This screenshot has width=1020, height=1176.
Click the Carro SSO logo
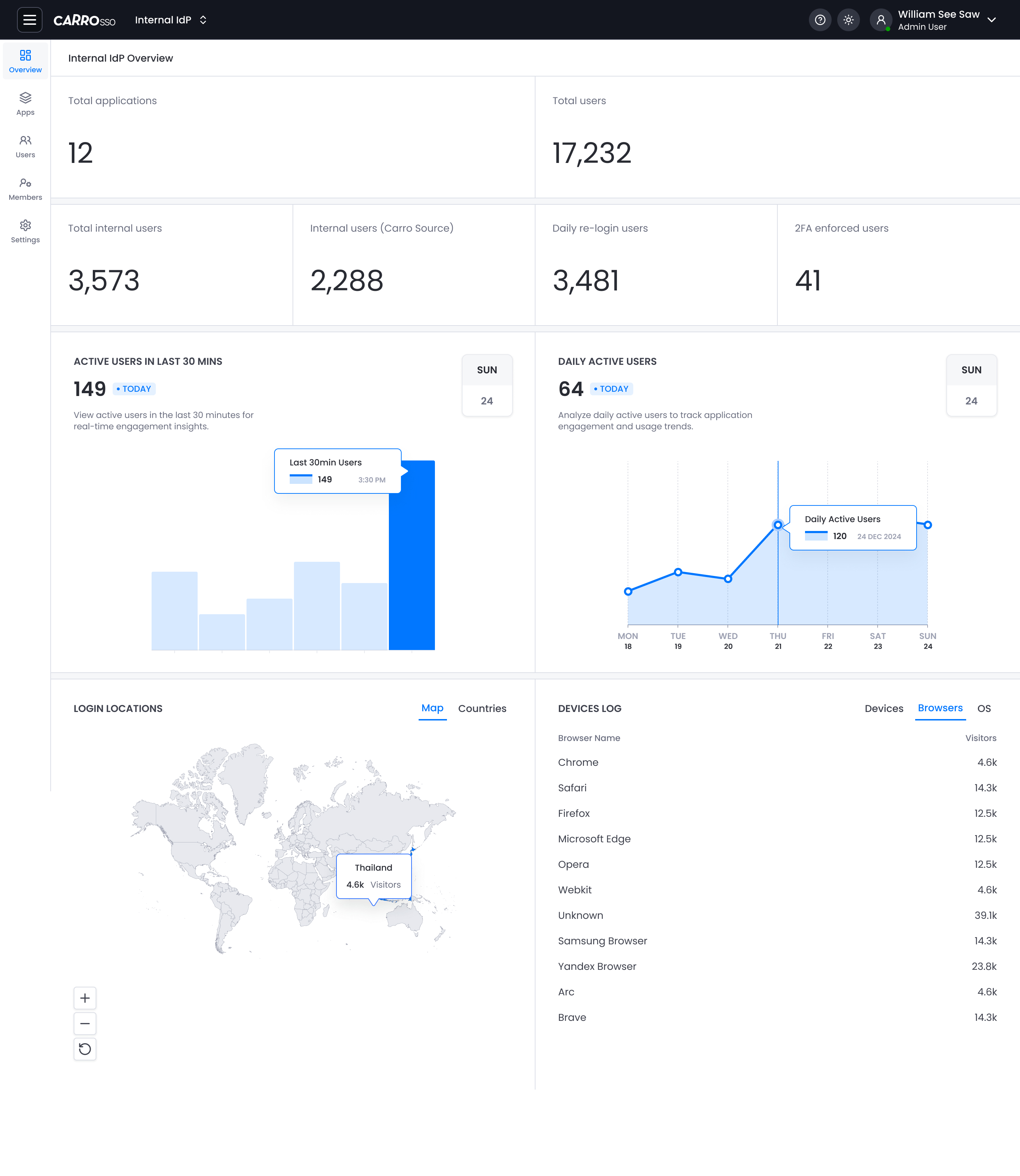pyautogui.click(x=84, y=19)
